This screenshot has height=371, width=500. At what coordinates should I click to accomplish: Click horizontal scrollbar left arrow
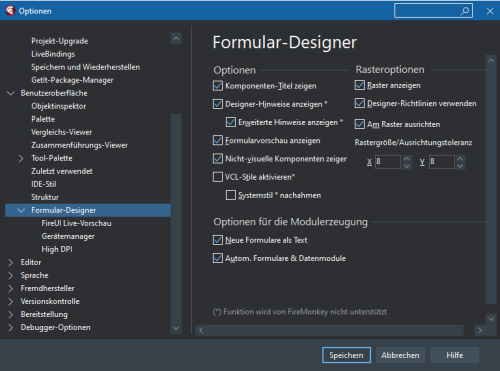point(201,330)
